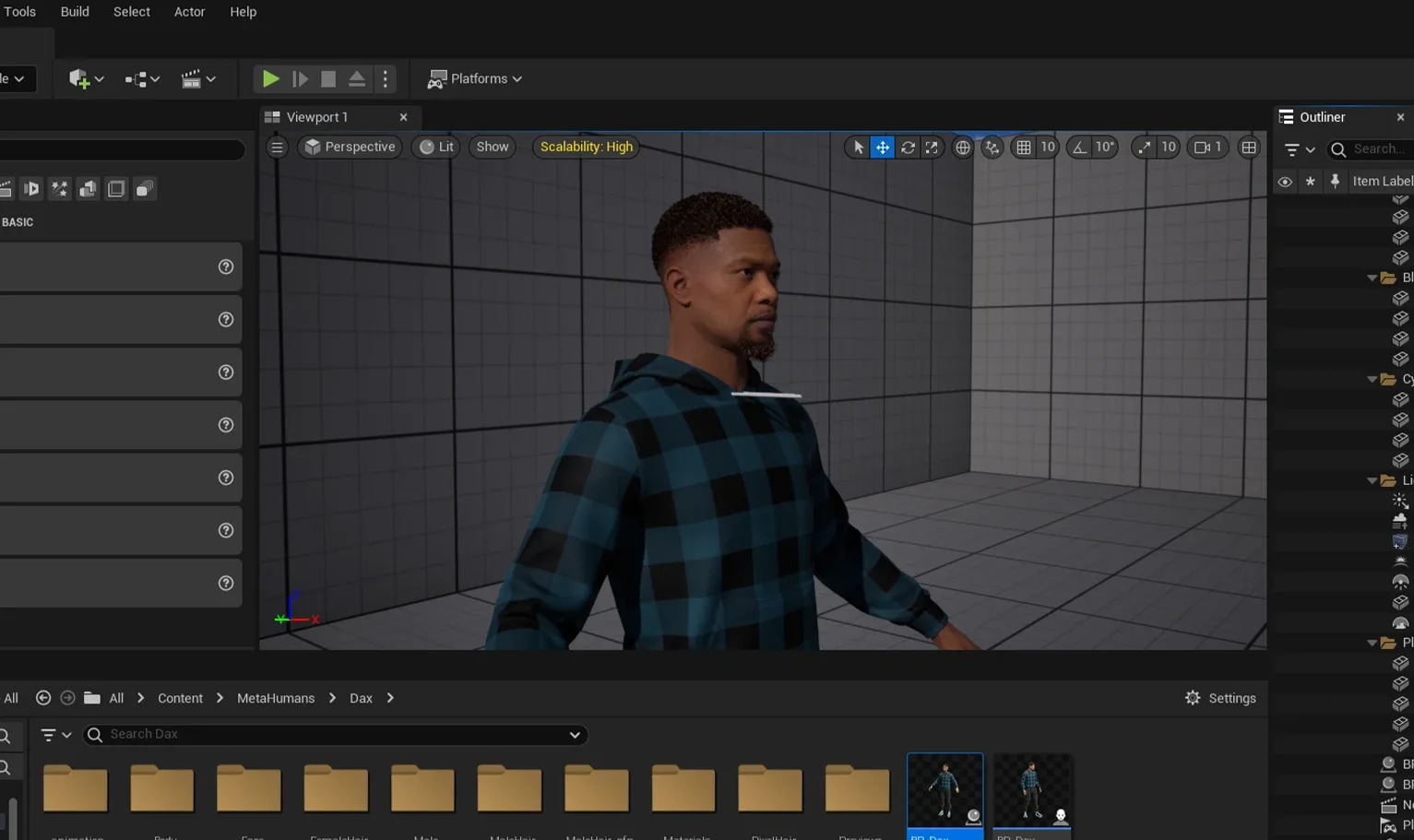Image resolution: width=1414 pixels, height=840 pixels.
Task: Toggle grid snapping icon
Action: pyautogui.click(x=1024, y=148)
